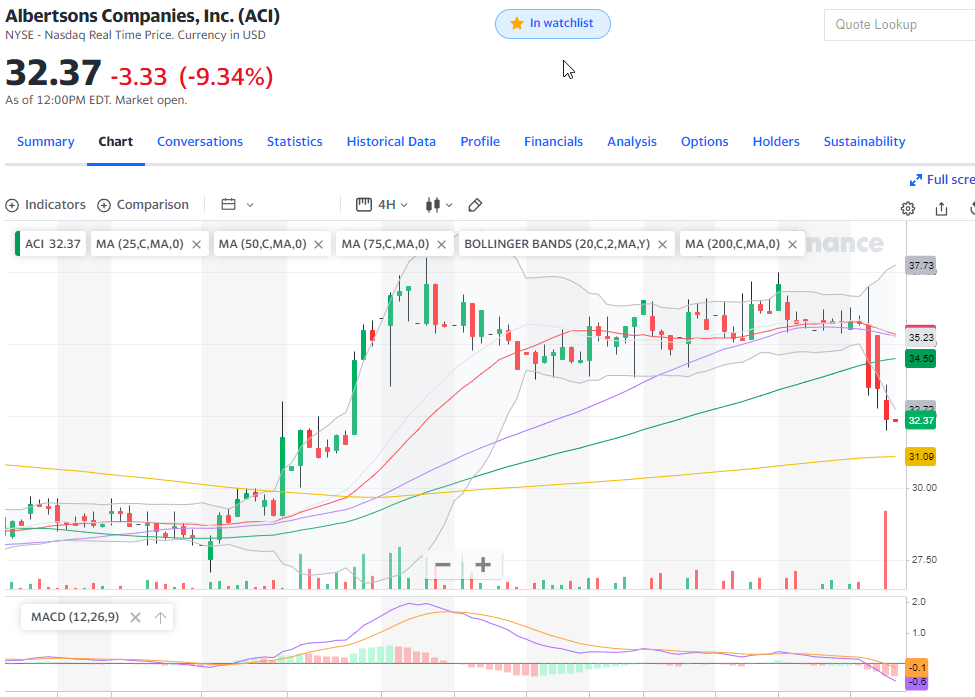Go to the Financials tab

tap(553, 142)
